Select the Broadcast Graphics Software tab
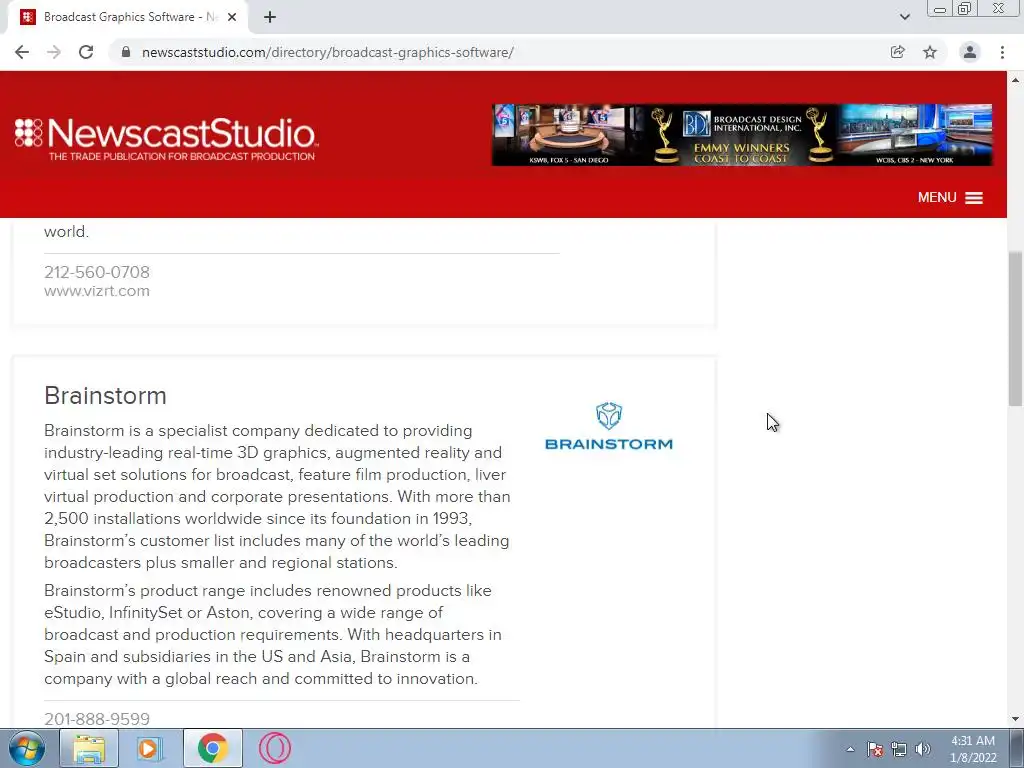This screenshot has width=1024, height=768. (x=128, y=17)
